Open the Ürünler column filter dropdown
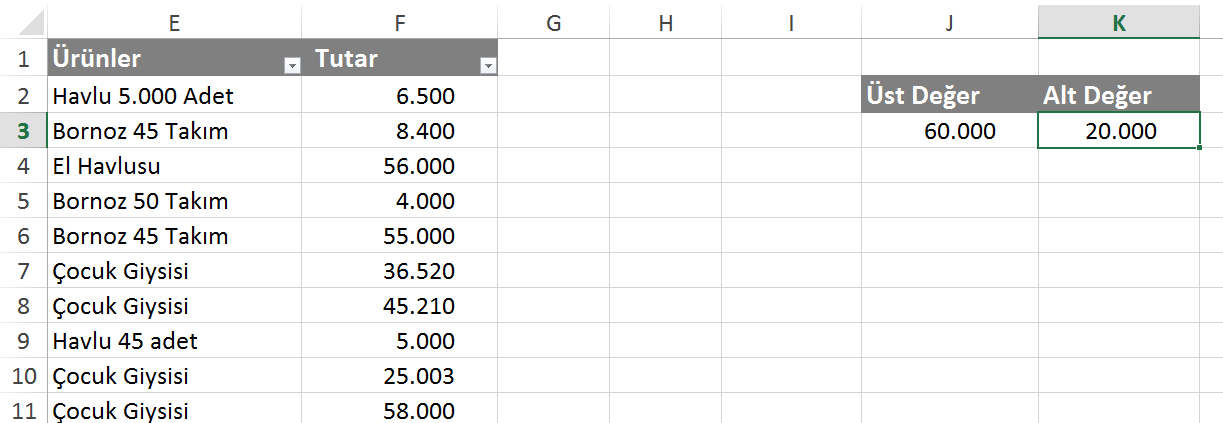Screen dimensions: 1223x423 click(292, 65)
